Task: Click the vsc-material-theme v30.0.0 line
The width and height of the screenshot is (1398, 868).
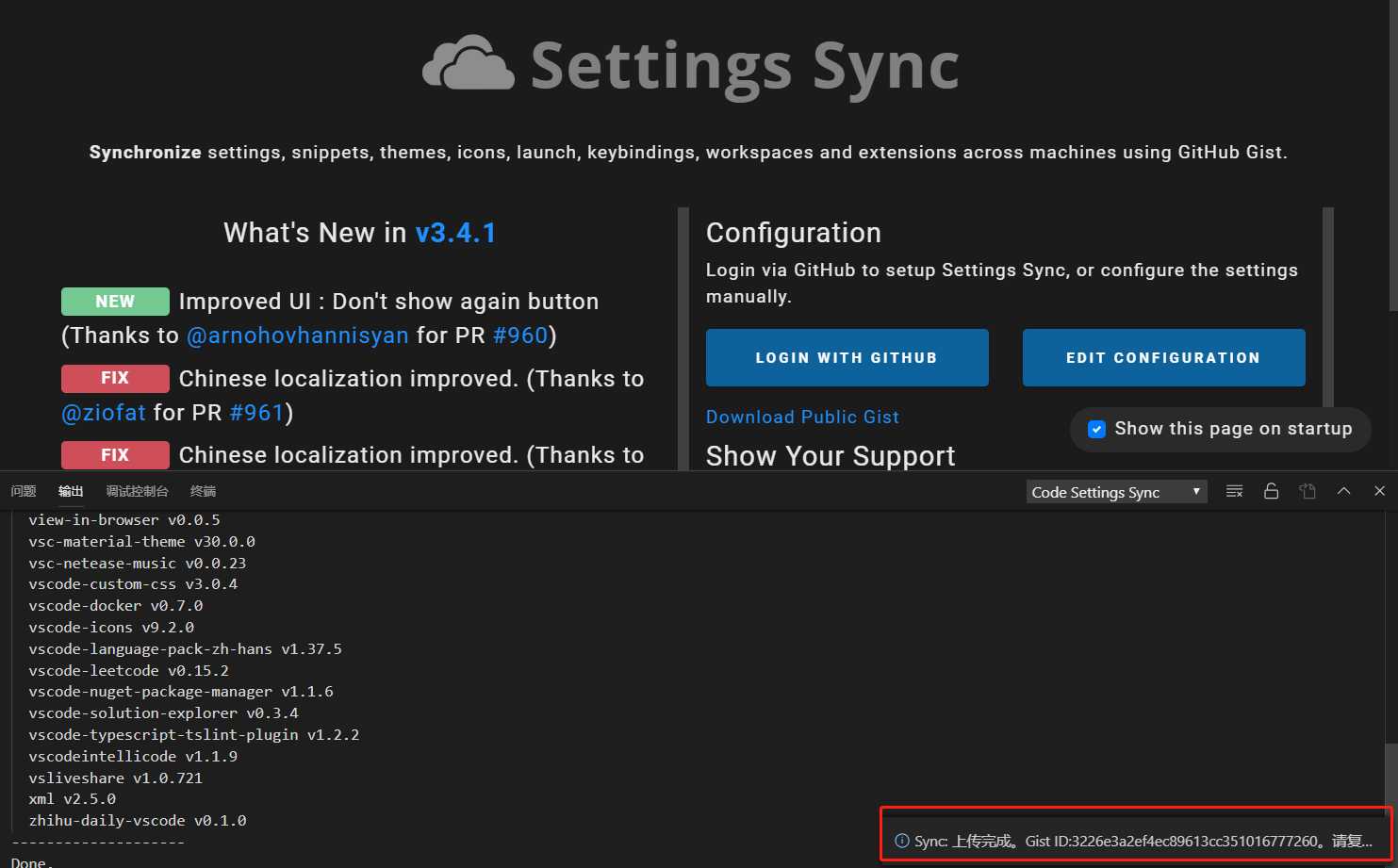Action: pos(141,541)
